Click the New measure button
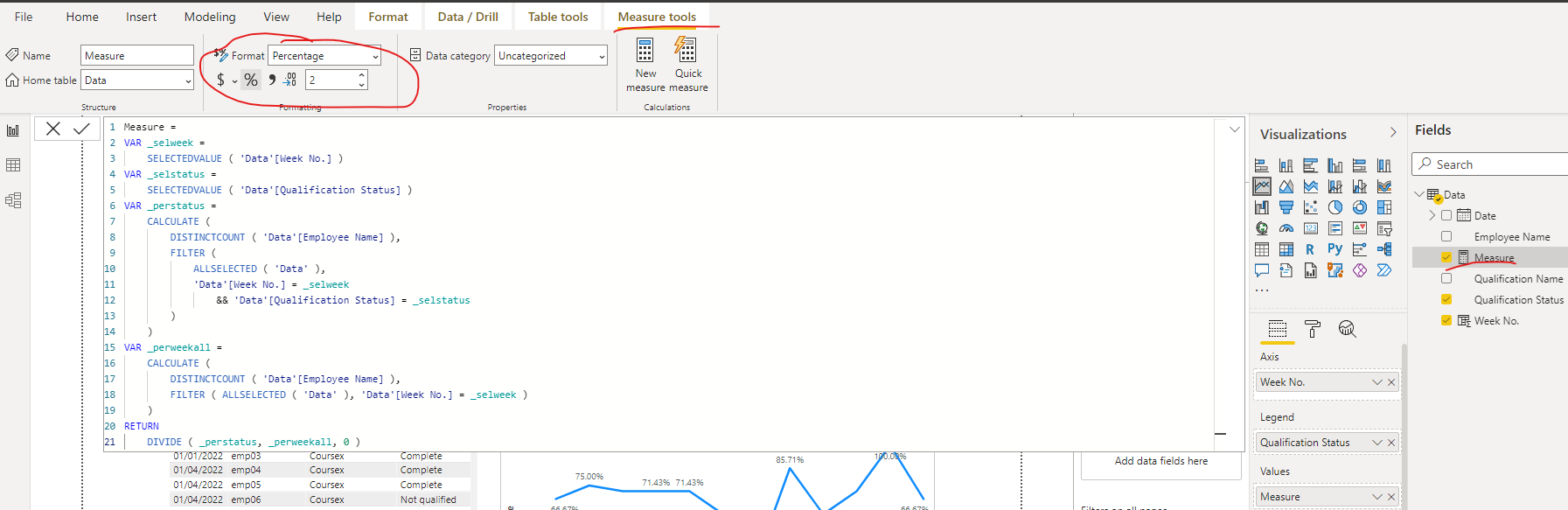 pyautogui.click(x=645, y=64)
